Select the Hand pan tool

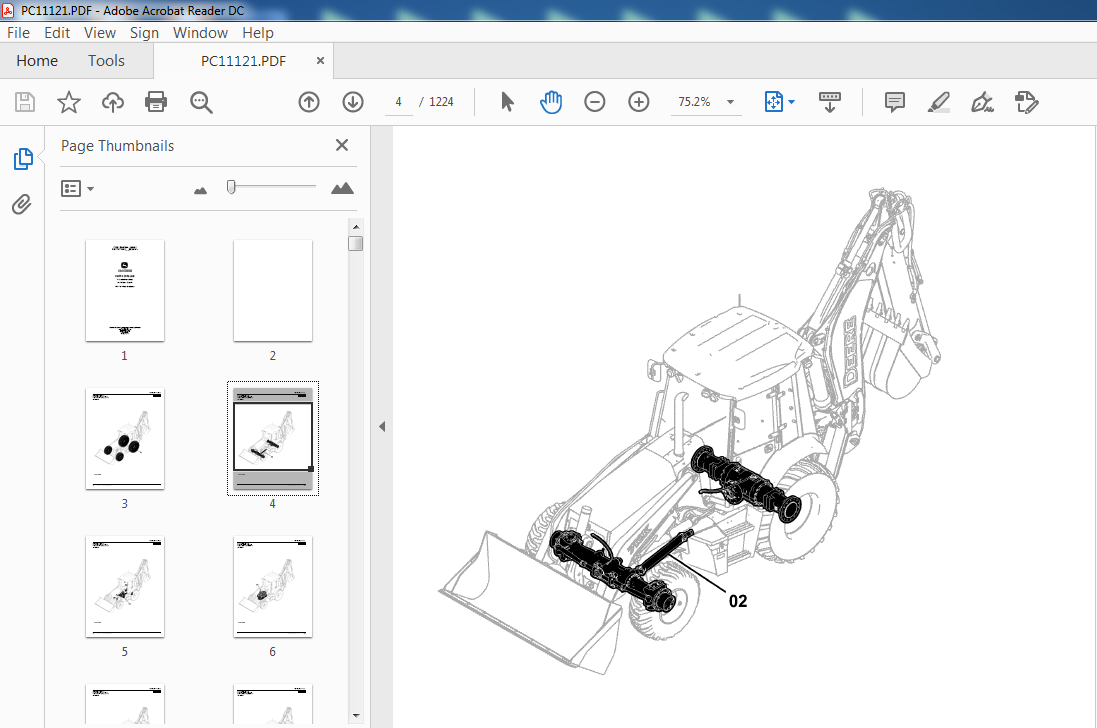(x=551, y=101)
